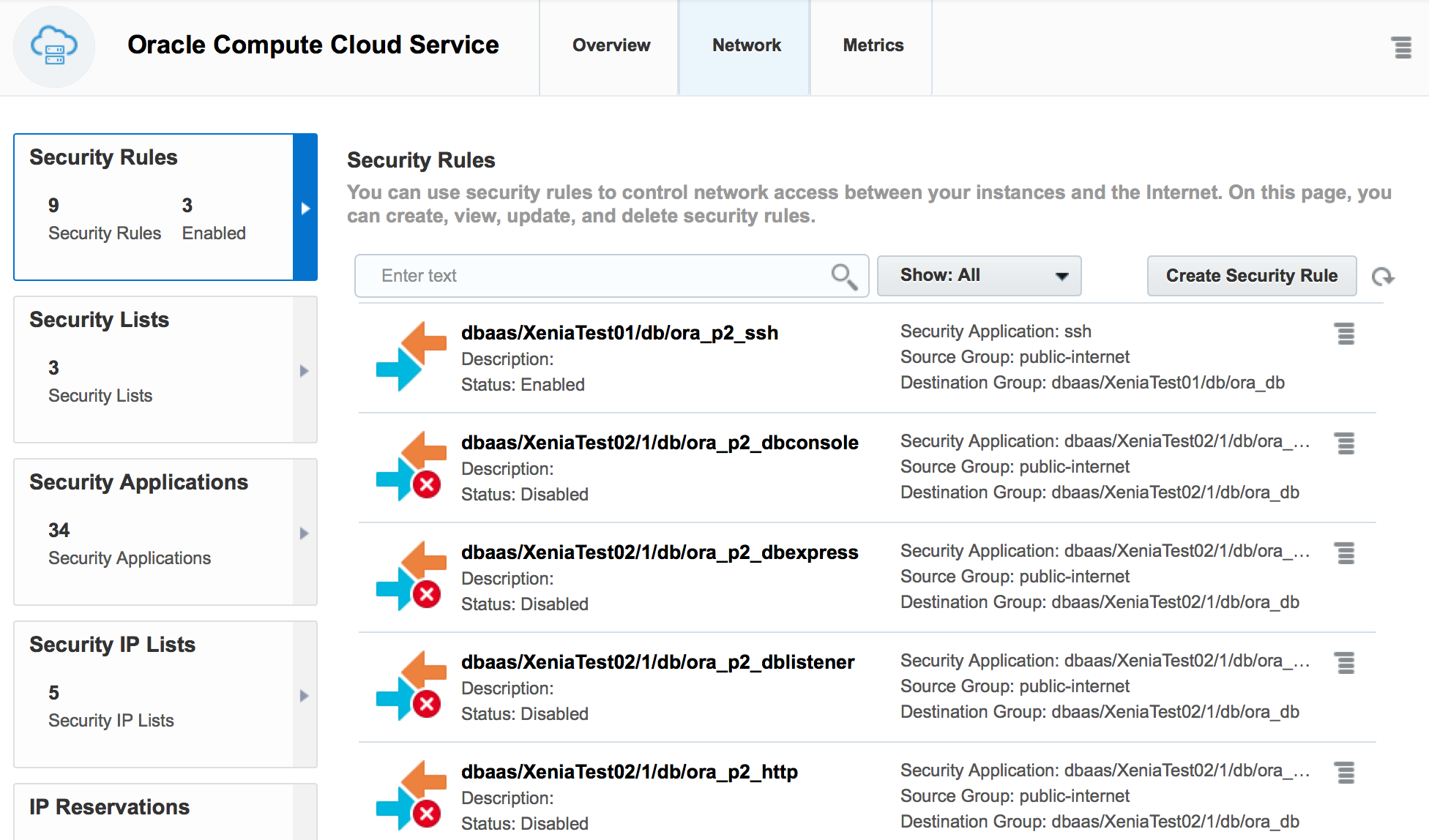Click rule name dbaas/XeniaTest01/db/ora_p2_ssh
Viewport: 1429px width, 840px height.
[619, 333]
